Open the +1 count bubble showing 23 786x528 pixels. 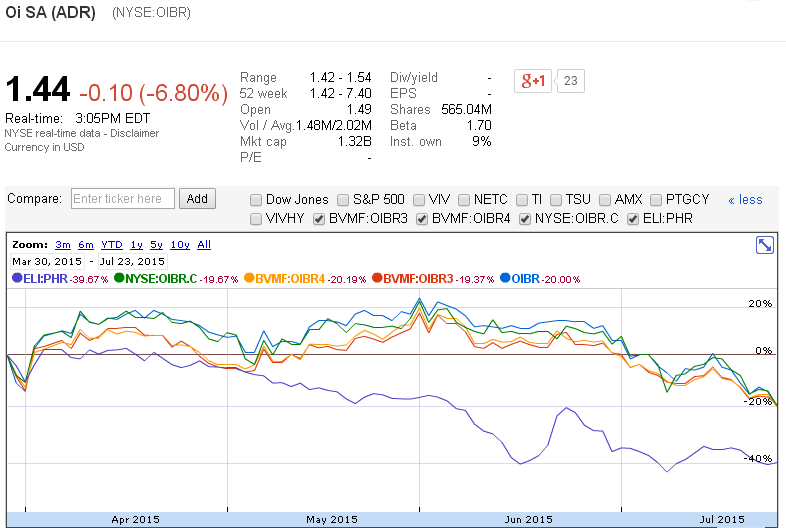[x=570, y=81]
